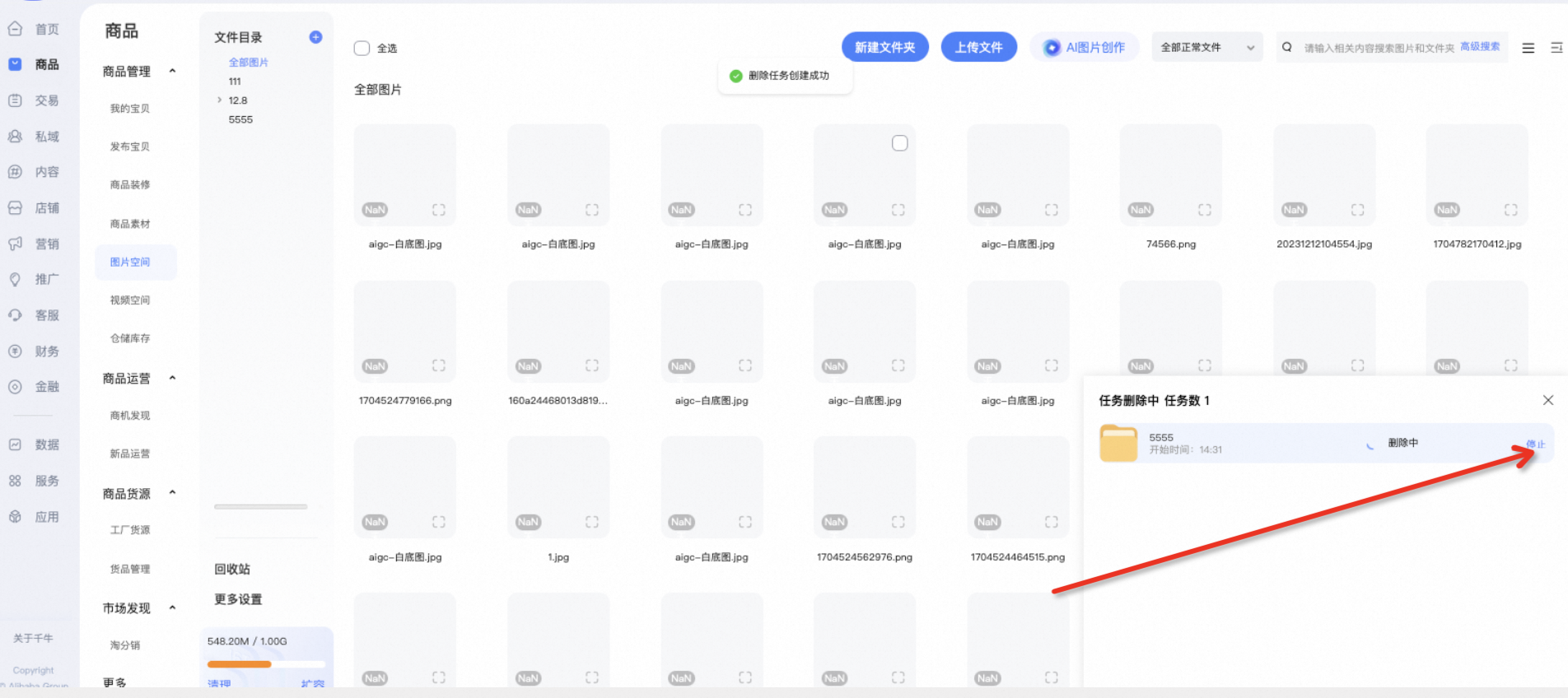Focus the image and folder search field
Viewport: 1568px width, 698px height.
tap(1379, 48)
